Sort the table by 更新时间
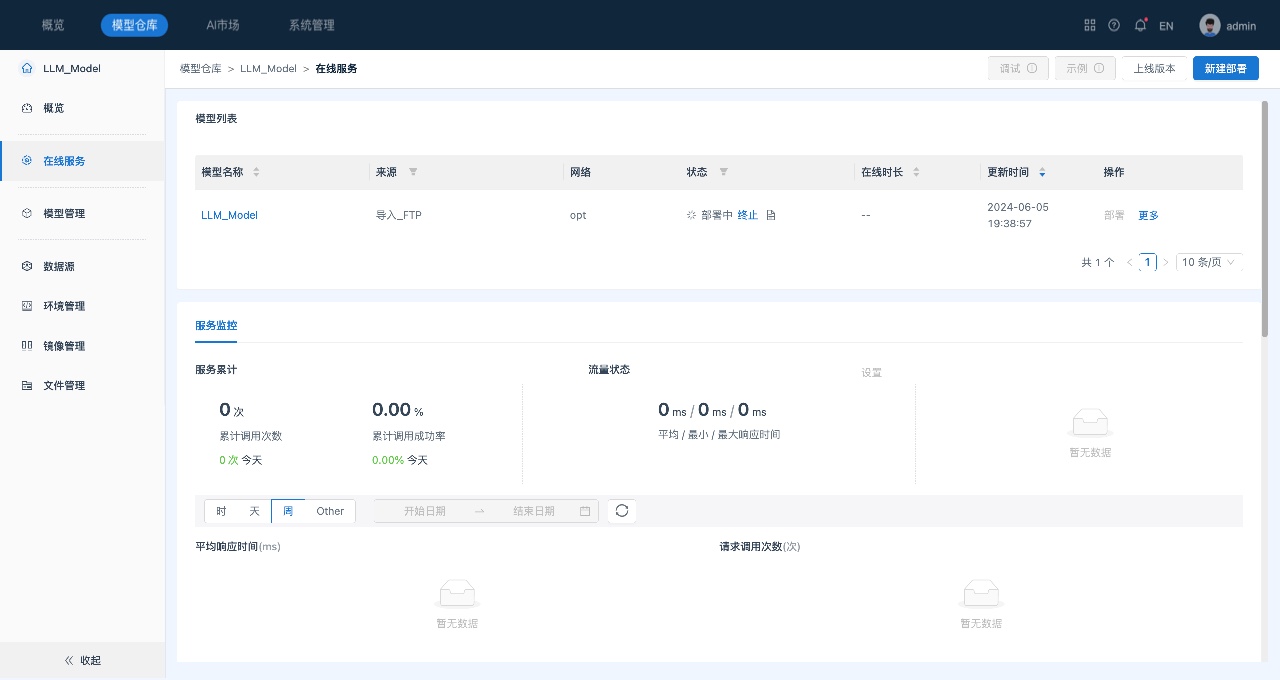1280x680 pixels. [1042, 172]
